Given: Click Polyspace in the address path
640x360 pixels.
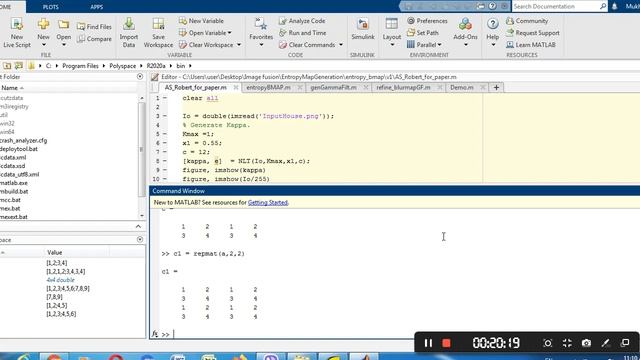Looking at the screenshot, I should pos(122,66).
